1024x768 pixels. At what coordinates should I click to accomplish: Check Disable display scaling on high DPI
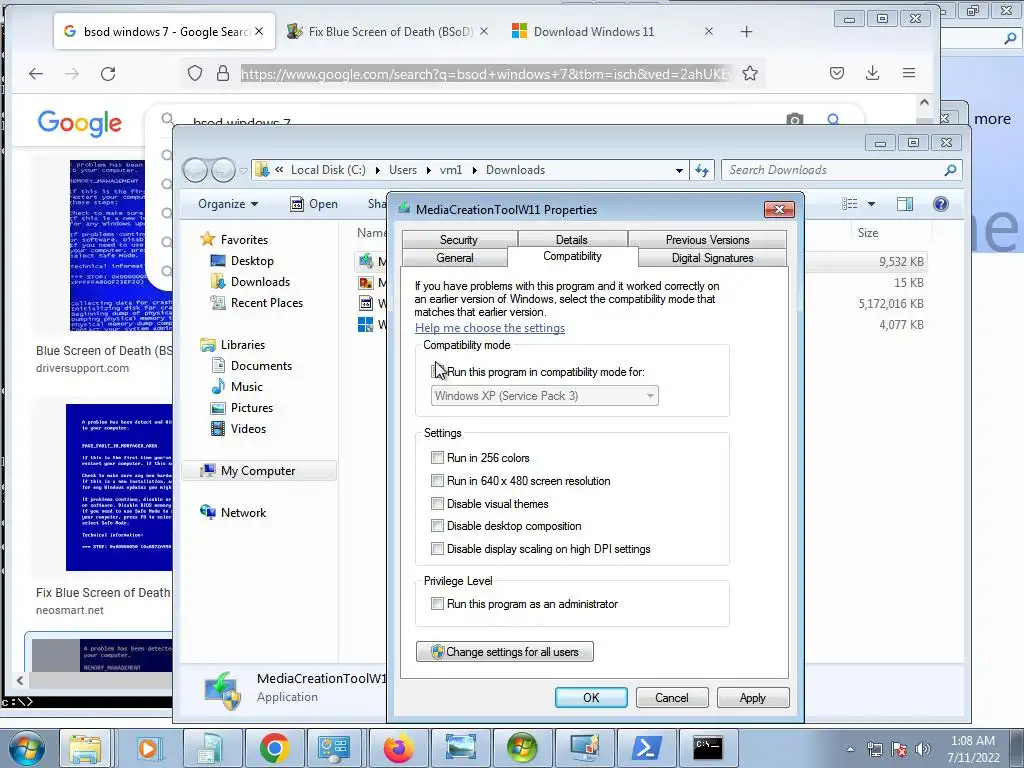pos(437,549)
